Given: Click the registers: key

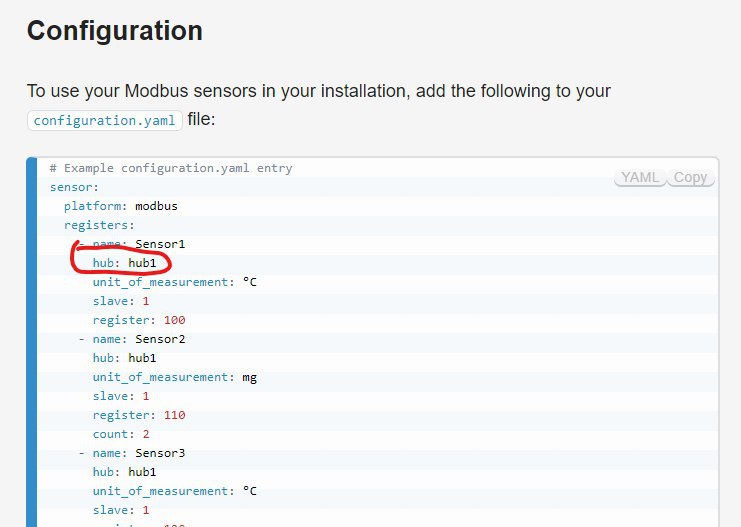Looking at the screenshot, I should point(99,225).
